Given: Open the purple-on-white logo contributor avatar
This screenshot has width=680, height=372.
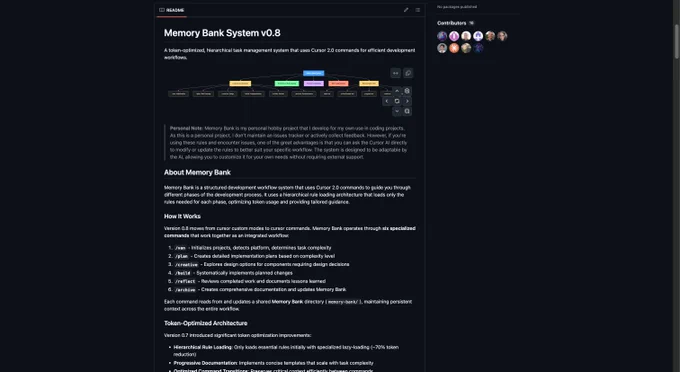Looking at the screenshot, I should tap(478, 36).
